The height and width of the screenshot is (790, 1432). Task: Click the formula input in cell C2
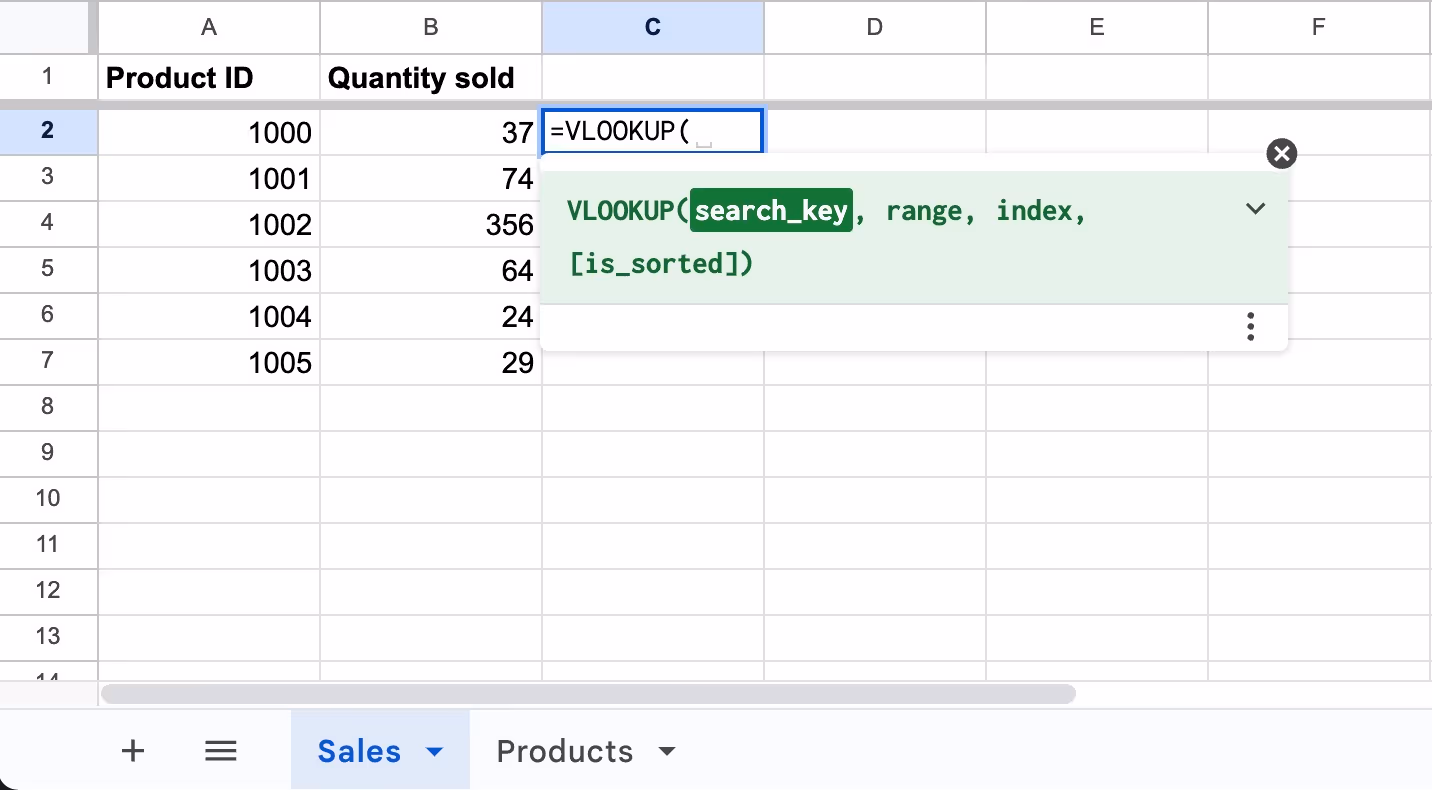click(652, 132)
